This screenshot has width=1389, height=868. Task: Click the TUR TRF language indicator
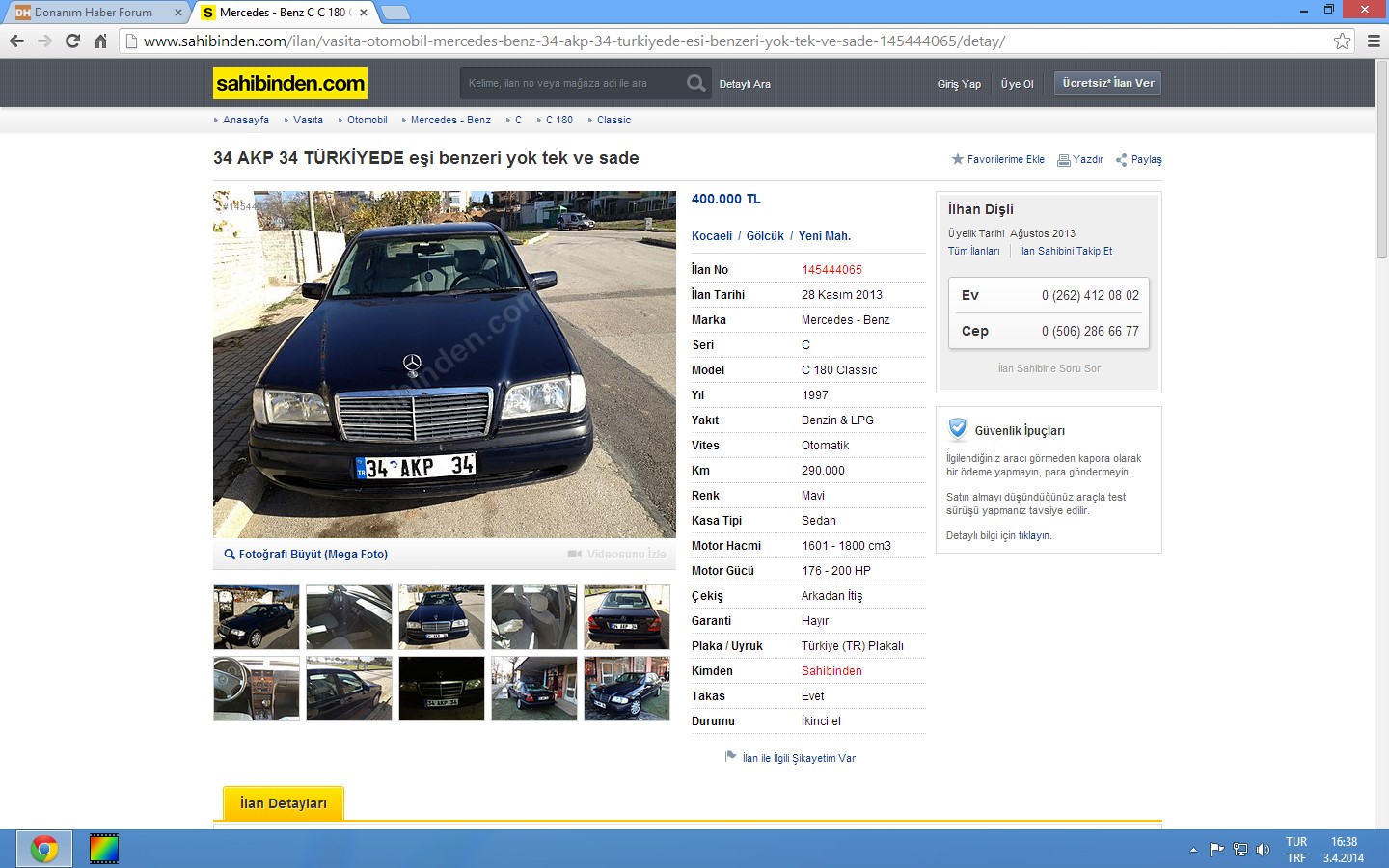1296,850
